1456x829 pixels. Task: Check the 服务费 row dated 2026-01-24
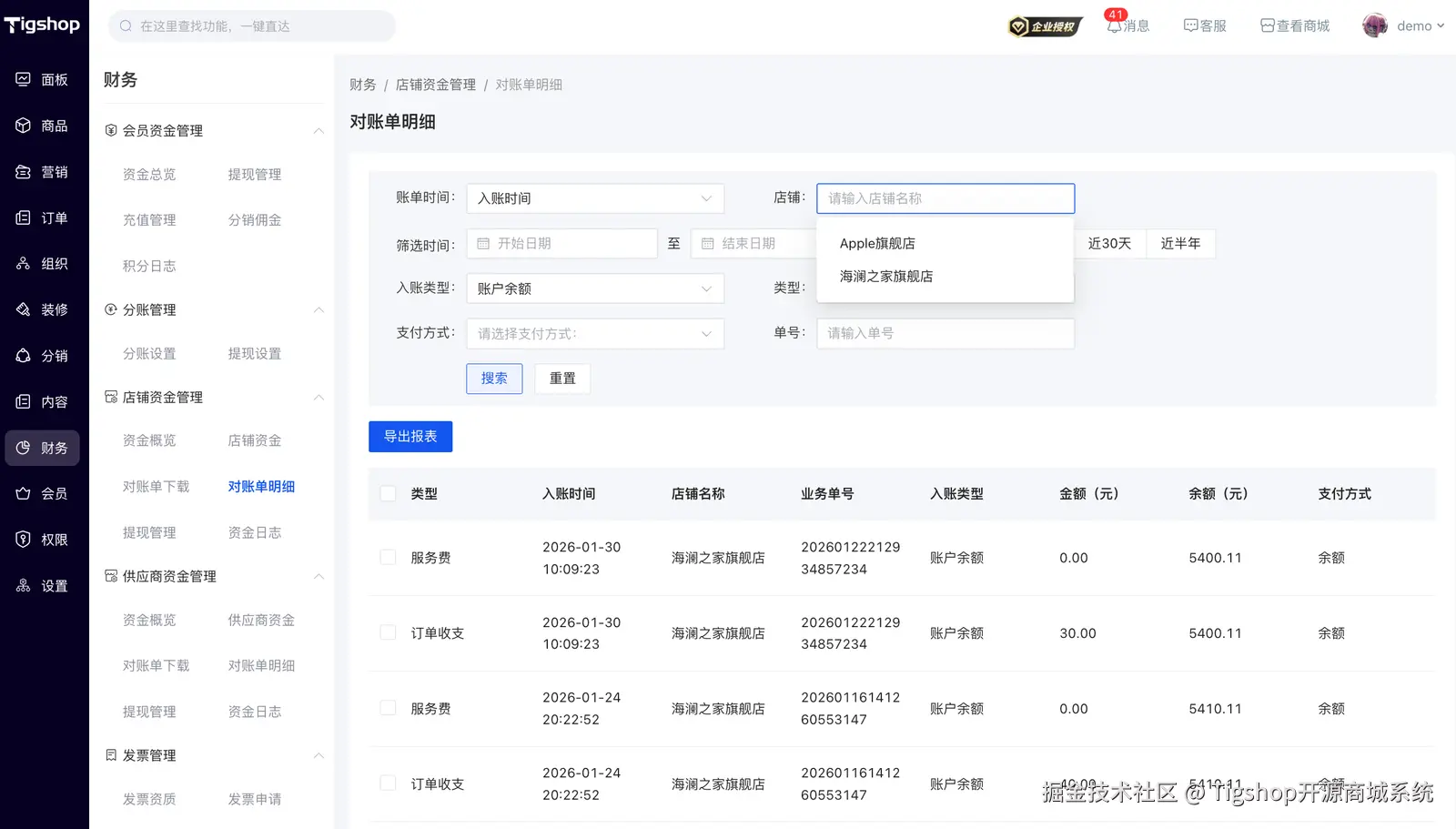point(388,709)
